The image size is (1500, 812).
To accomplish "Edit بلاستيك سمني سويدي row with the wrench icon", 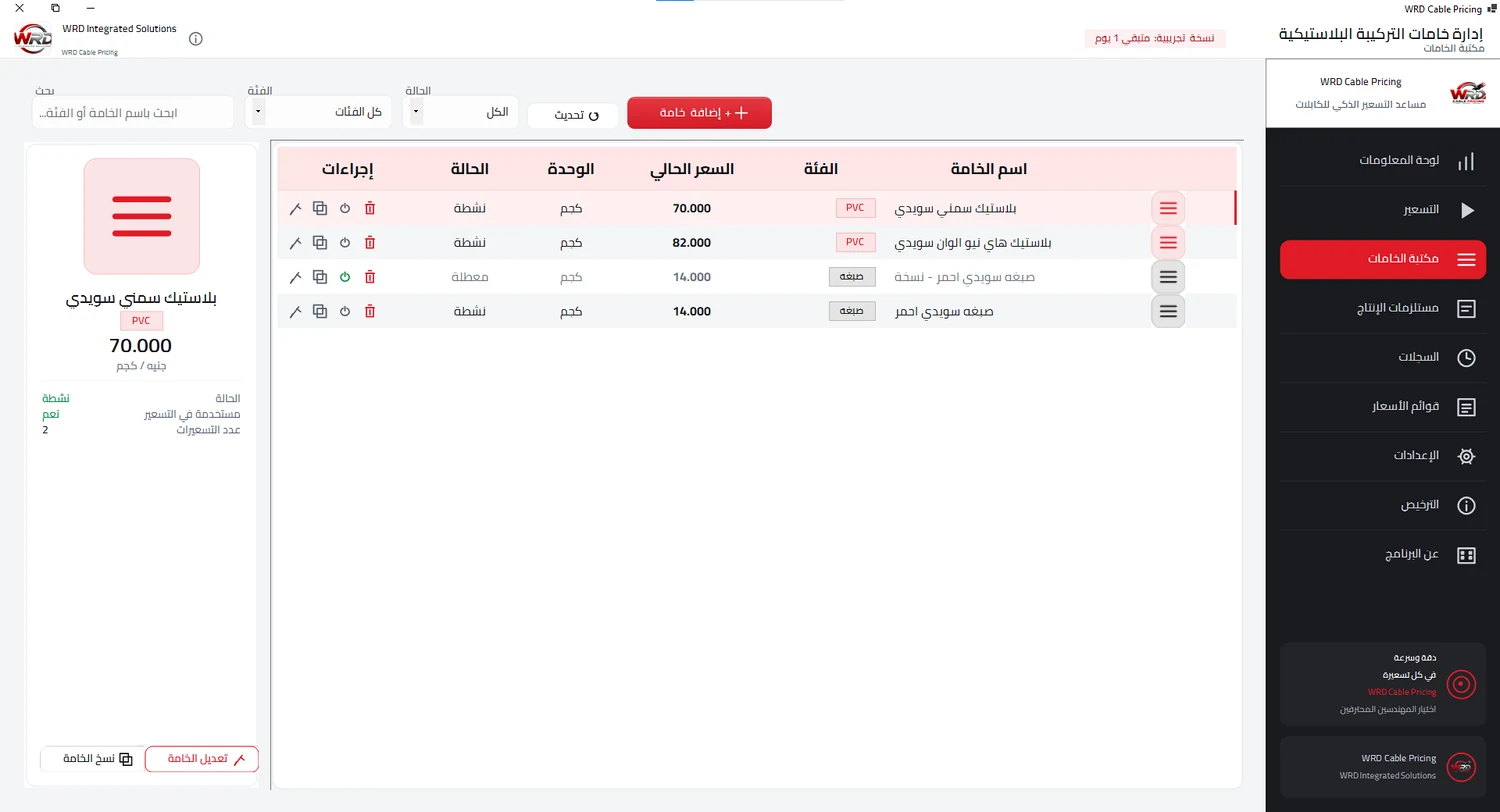I will pyautogui.click(x=295, y=208).
